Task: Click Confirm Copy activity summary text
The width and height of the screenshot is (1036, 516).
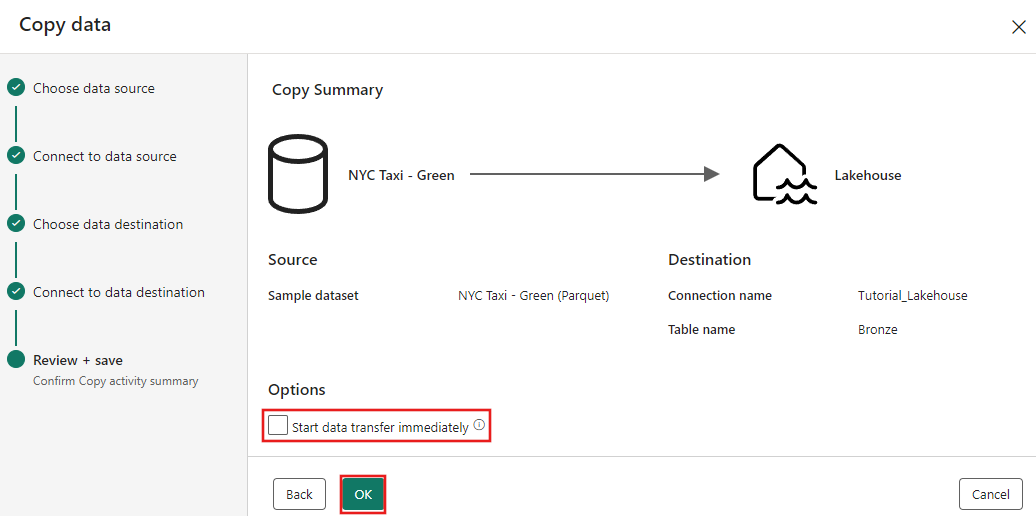Action: click(x=116, y=381)
